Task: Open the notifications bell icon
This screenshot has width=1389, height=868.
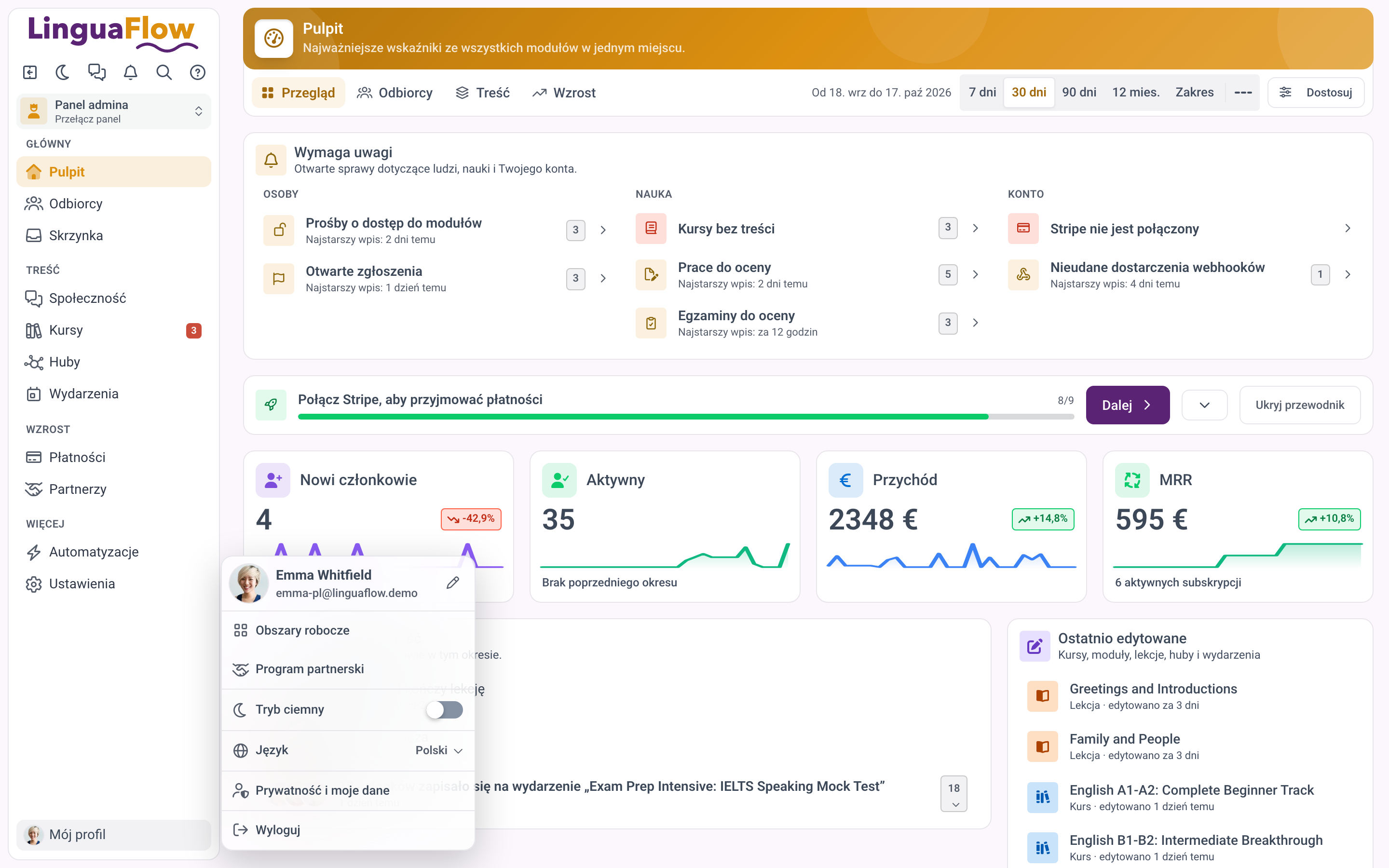Action: pyautogui.click(x=130, y=72)
